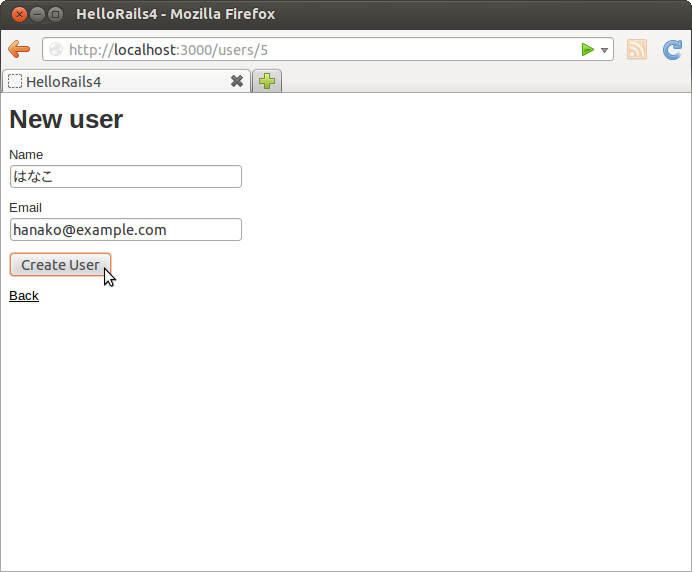
Task: Focus the Email text field
Action: tap(125, 230)
